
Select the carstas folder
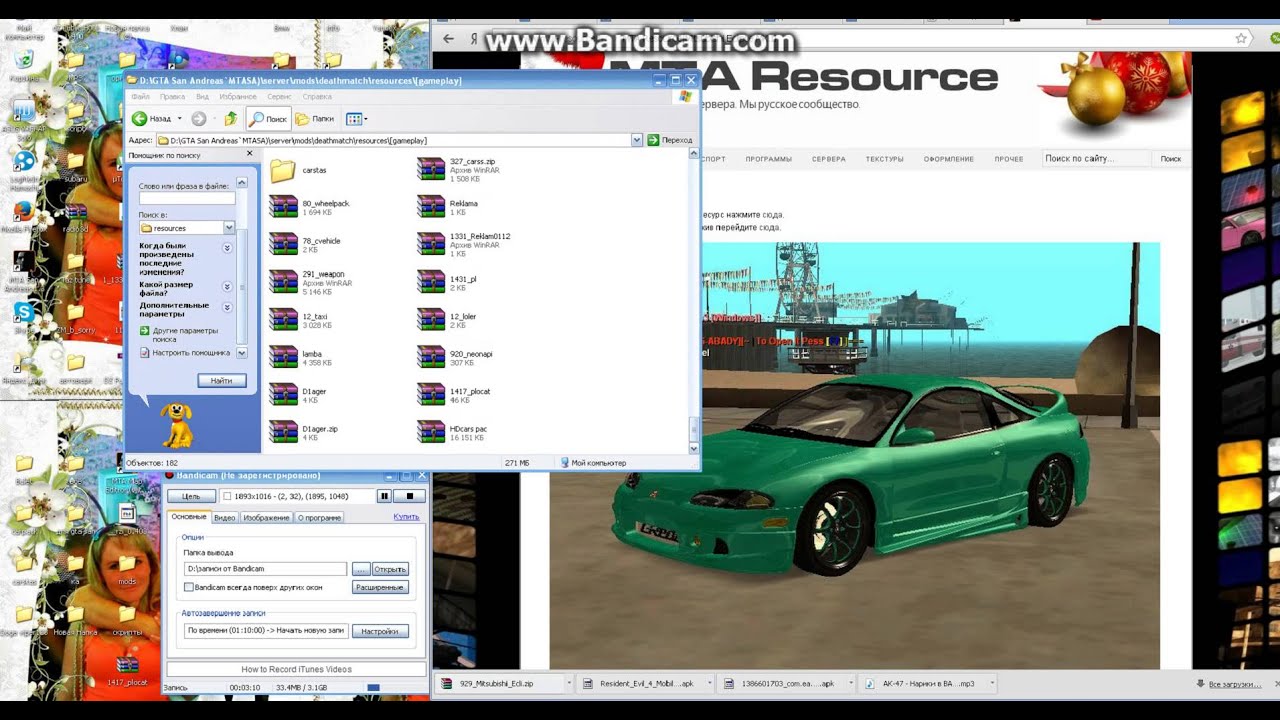(298, 170)
